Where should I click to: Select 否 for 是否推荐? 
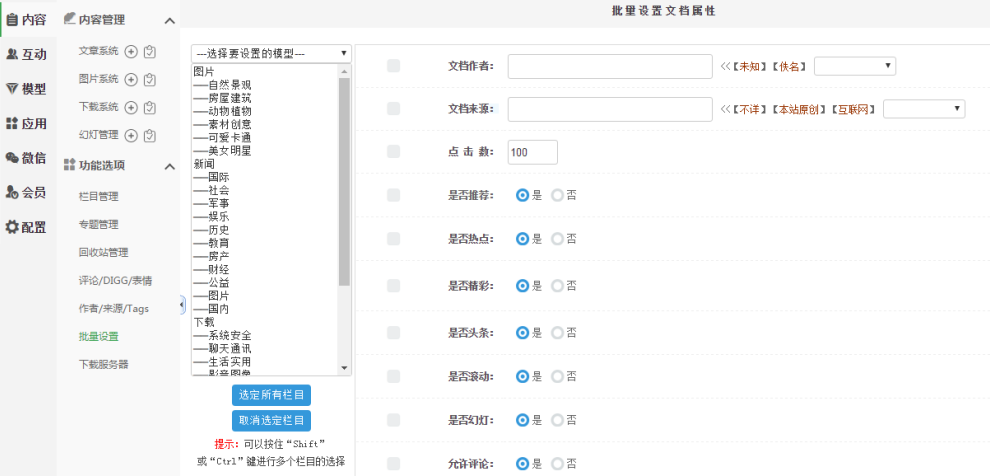[558, 195]
